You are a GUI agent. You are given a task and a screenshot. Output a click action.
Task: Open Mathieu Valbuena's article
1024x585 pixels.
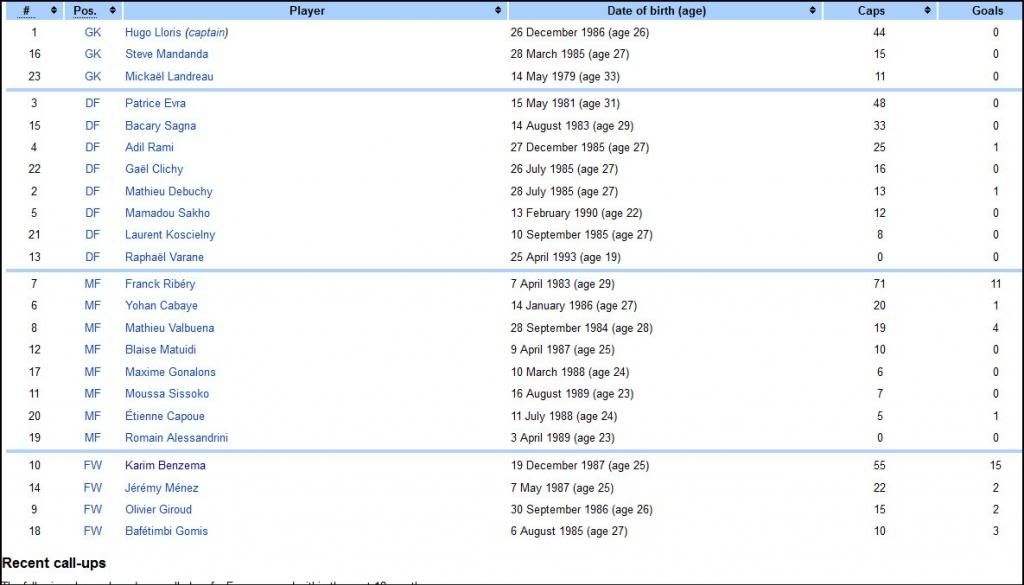pos(170,328)
